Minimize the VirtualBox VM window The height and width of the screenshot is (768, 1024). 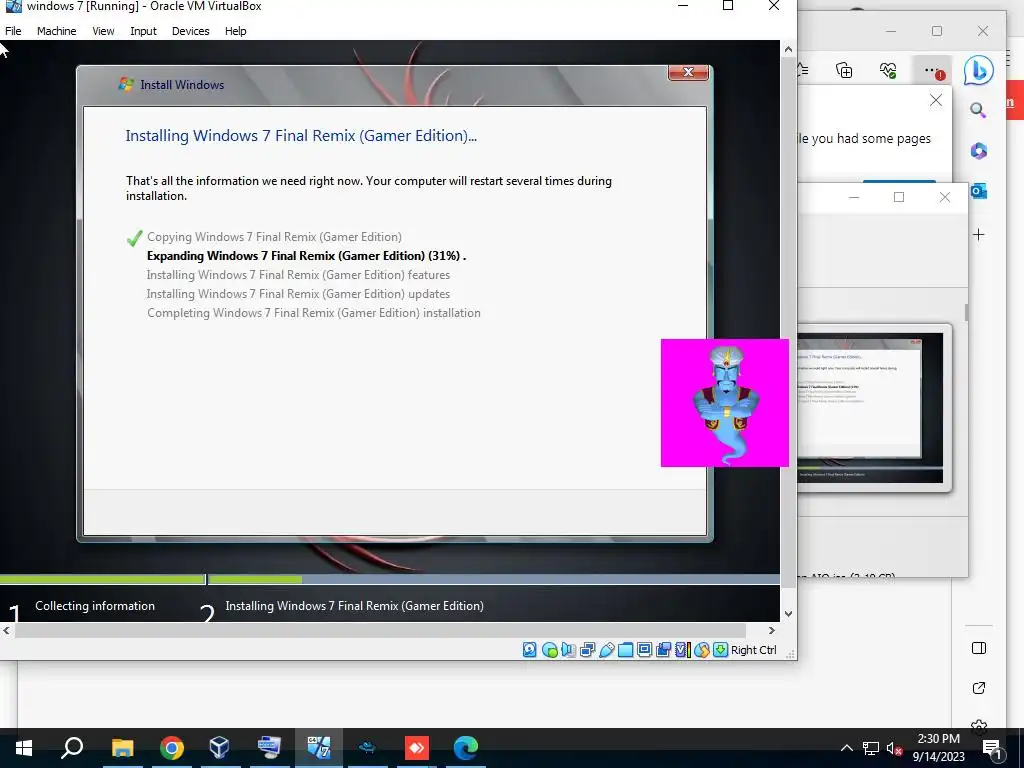(683, 6)
